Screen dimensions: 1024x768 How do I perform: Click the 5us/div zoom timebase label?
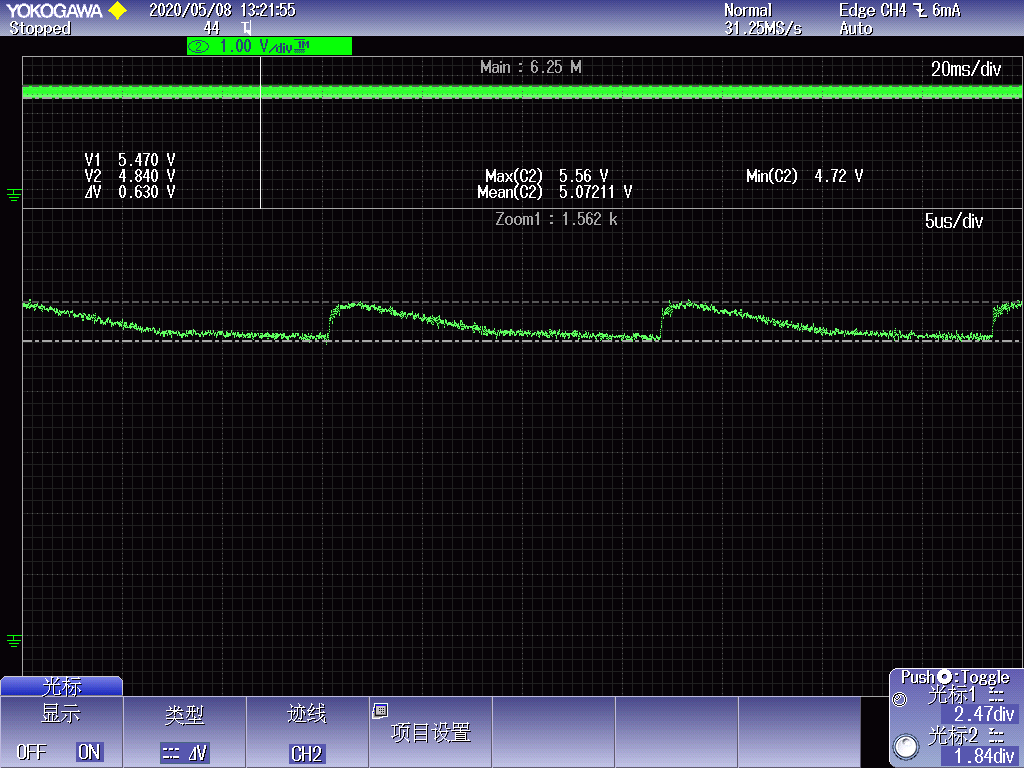coord(953,221)
